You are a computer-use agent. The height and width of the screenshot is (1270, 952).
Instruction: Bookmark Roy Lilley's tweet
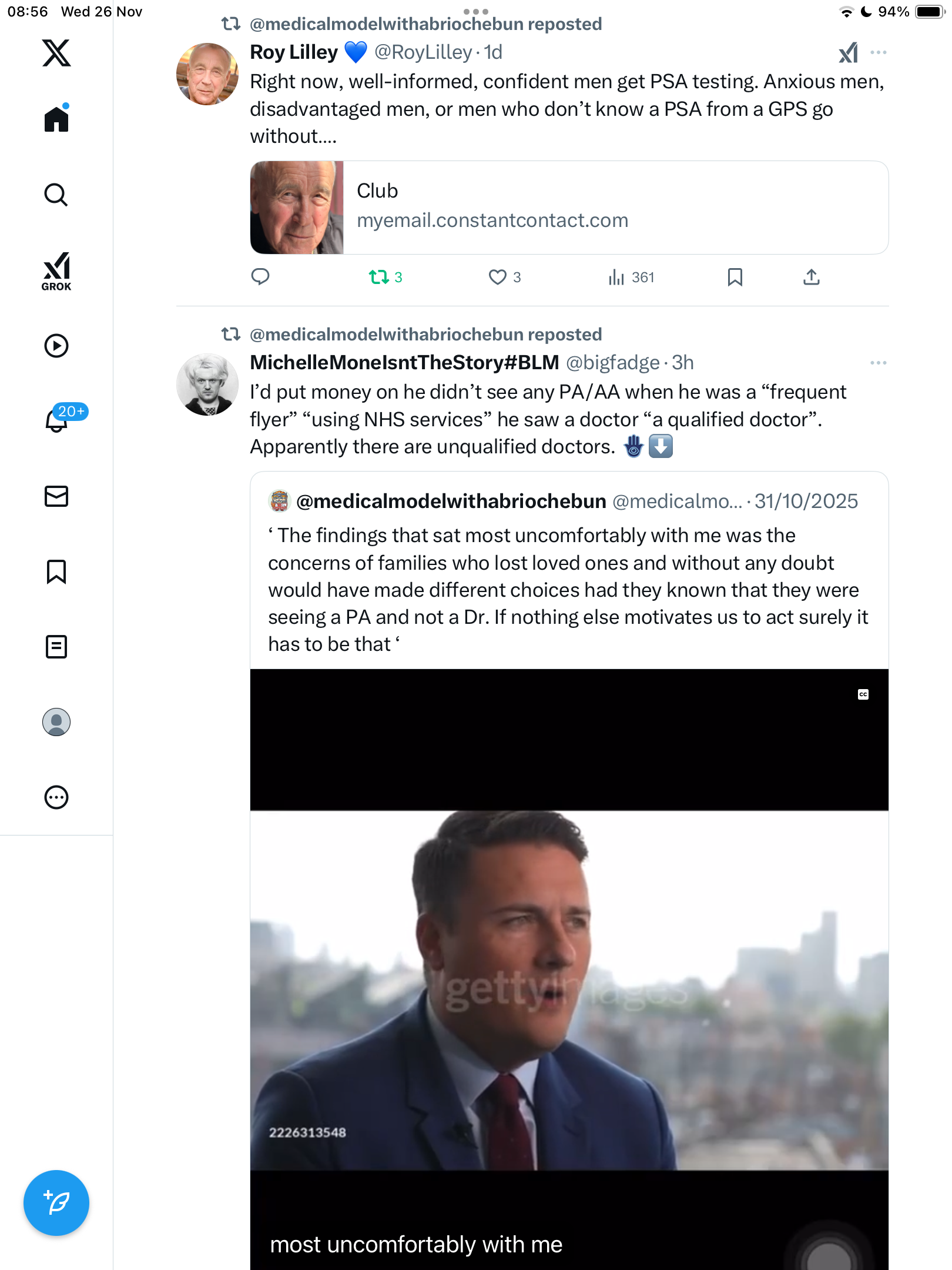[735, 277]
